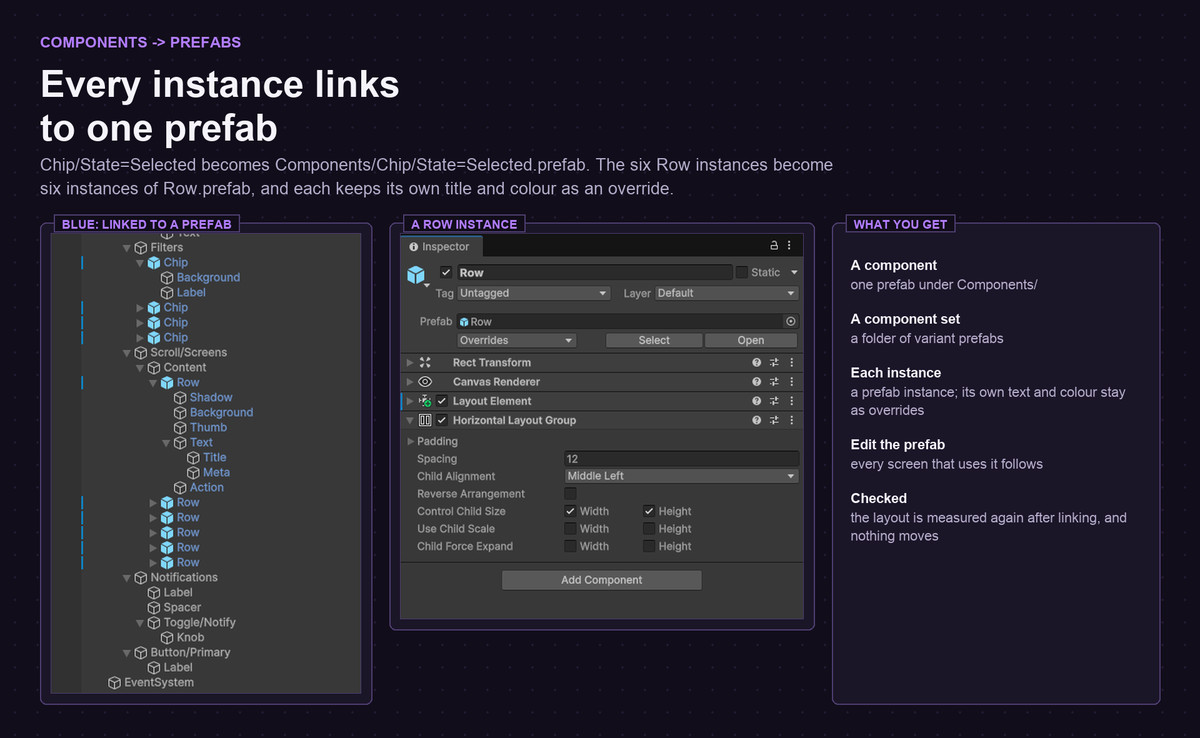The width and height of the screenshot is (1200, 738).
Task: Open presets for Canvas Renderer
Action: (x=774, y=382)
